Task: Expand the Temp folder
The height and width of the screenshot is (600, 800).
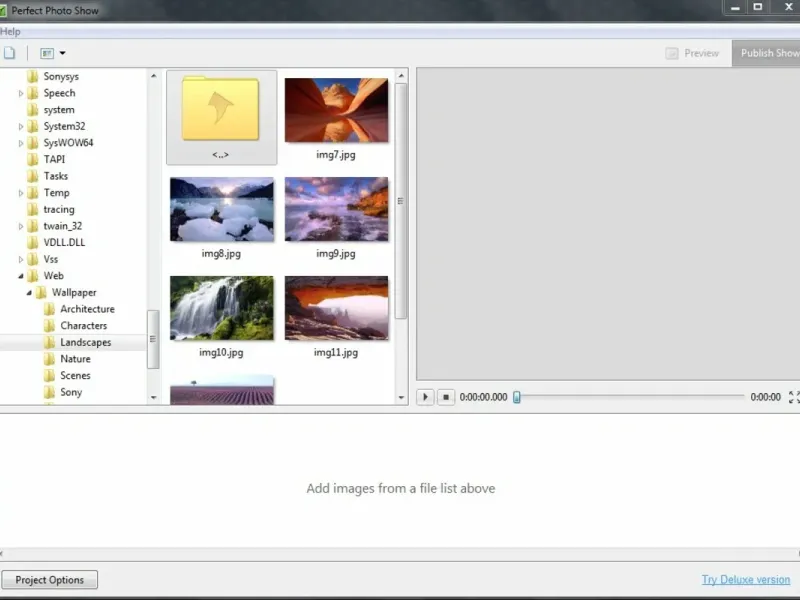Action: pos(21,193)
